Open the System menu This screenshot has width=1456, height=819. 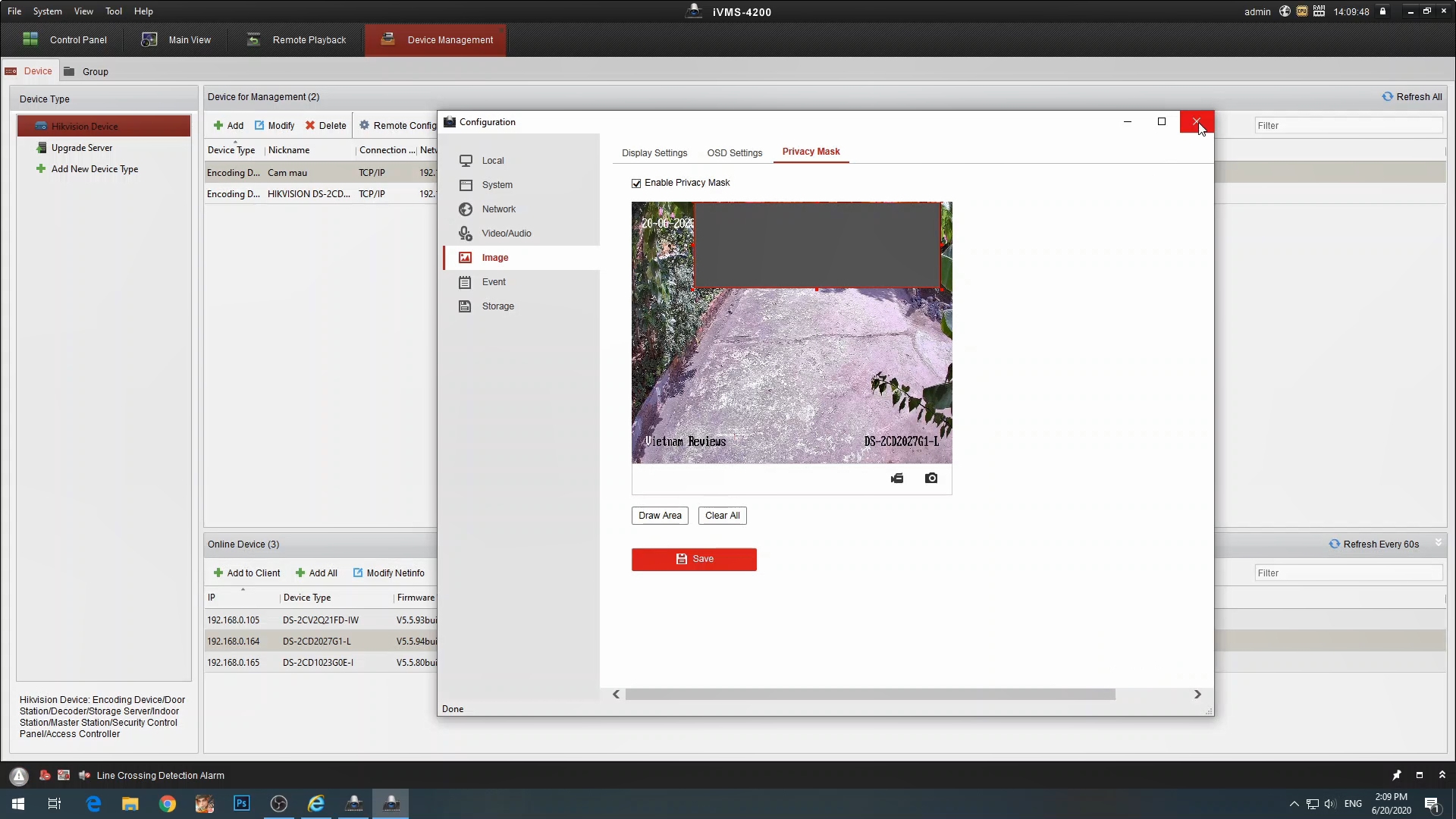47,11
